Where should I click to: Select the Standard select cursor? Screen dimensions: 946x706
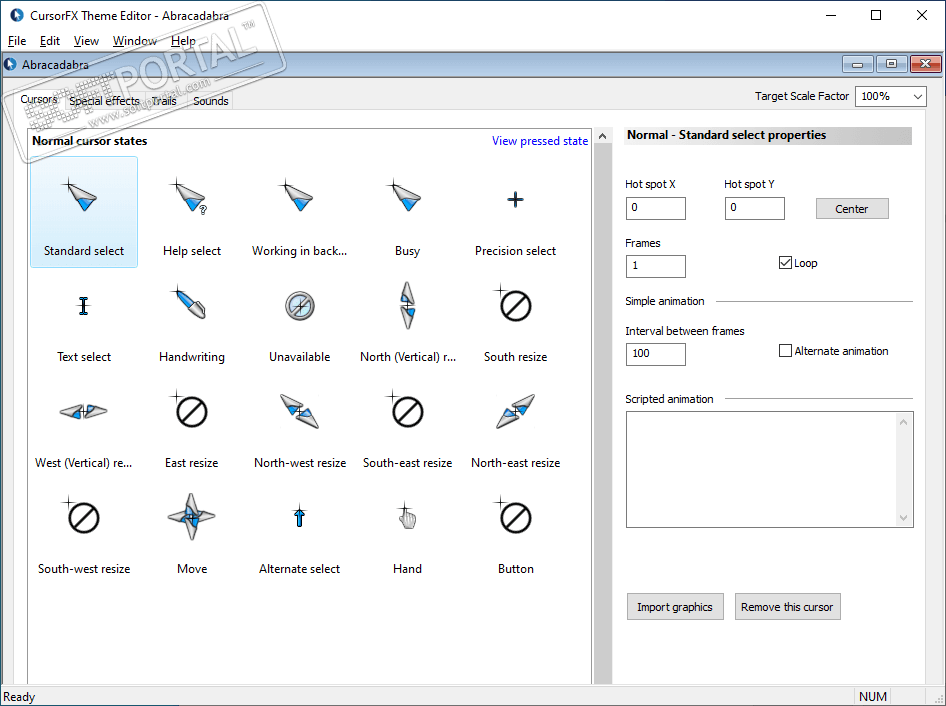84,211
